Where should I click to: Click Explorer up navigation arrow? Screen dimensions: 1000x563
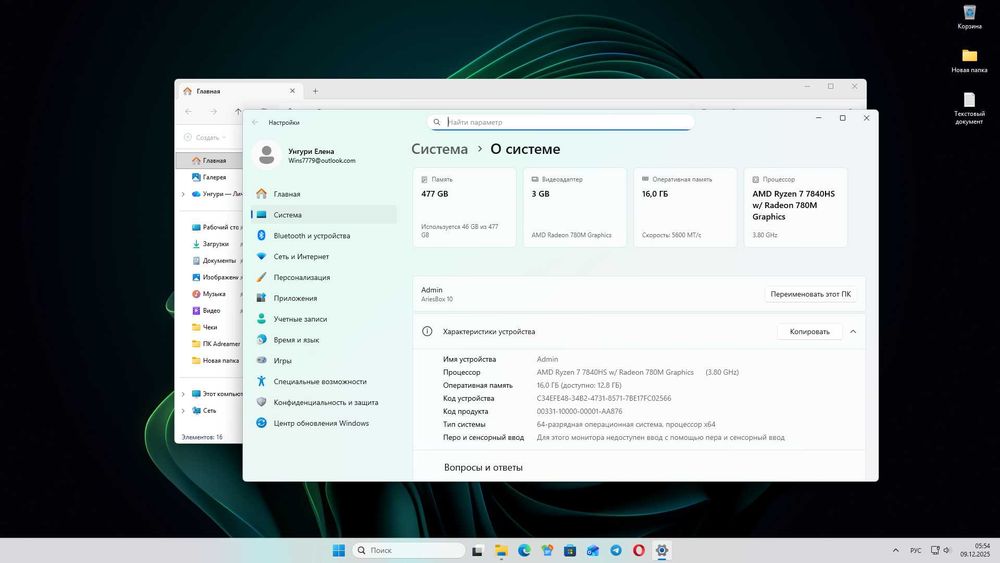(238, 112)
